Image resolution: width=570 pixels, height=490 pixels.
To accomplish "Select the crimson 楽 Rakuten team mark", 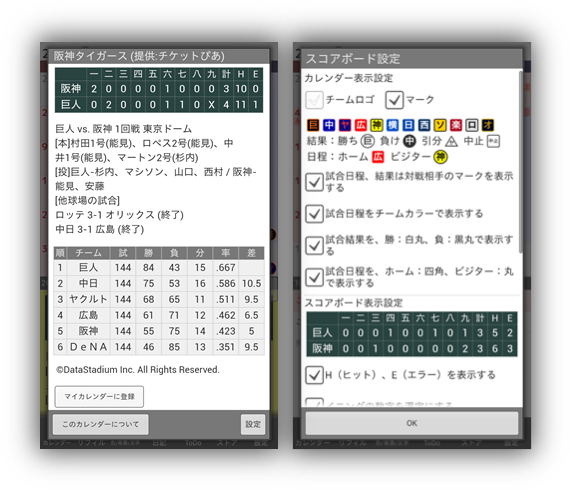I will click(x=456, y=125).
